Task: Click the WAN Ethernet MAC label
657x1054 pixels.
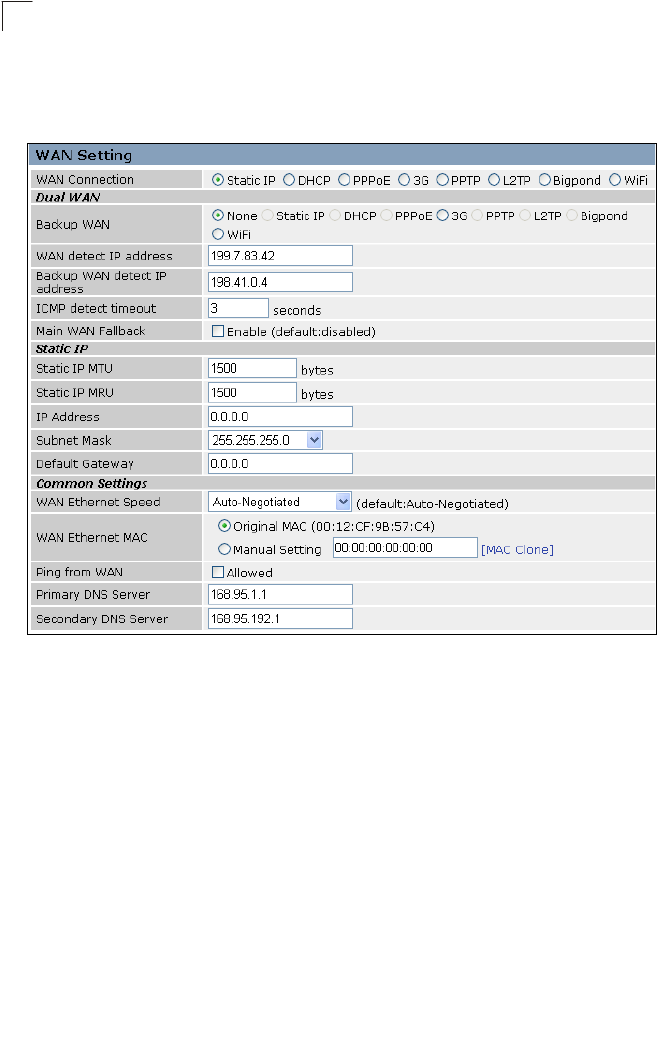Action: point(92,538)
